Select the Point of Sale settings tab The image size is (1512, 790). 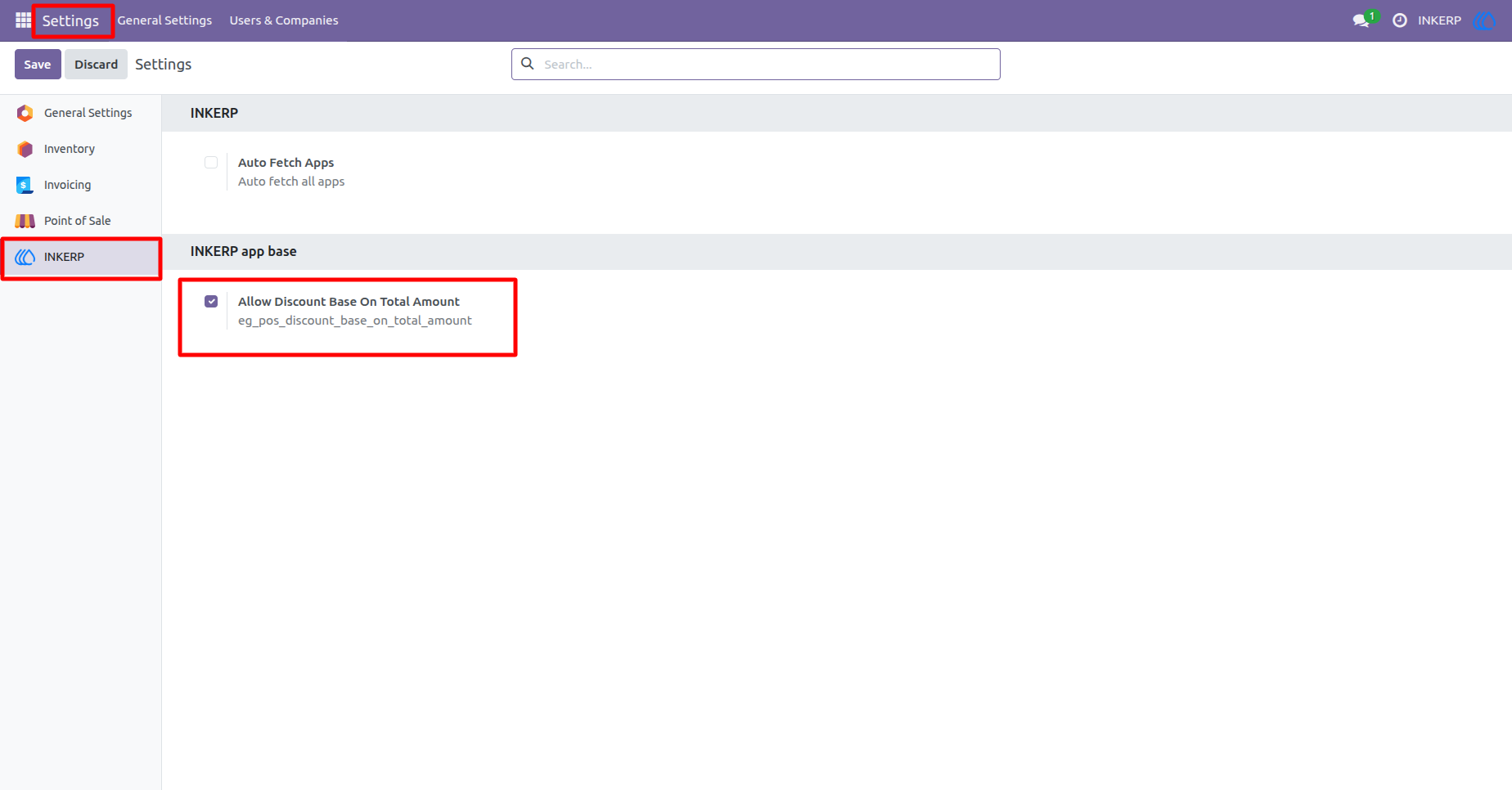click(x=81, y=221)
